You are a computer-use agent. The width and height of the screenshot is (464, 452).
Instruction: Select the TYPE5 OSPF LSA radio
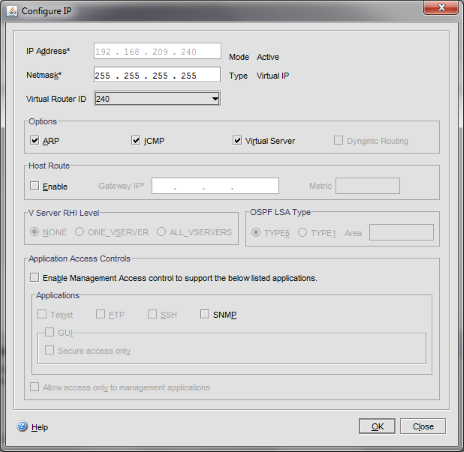pos(256,232)
